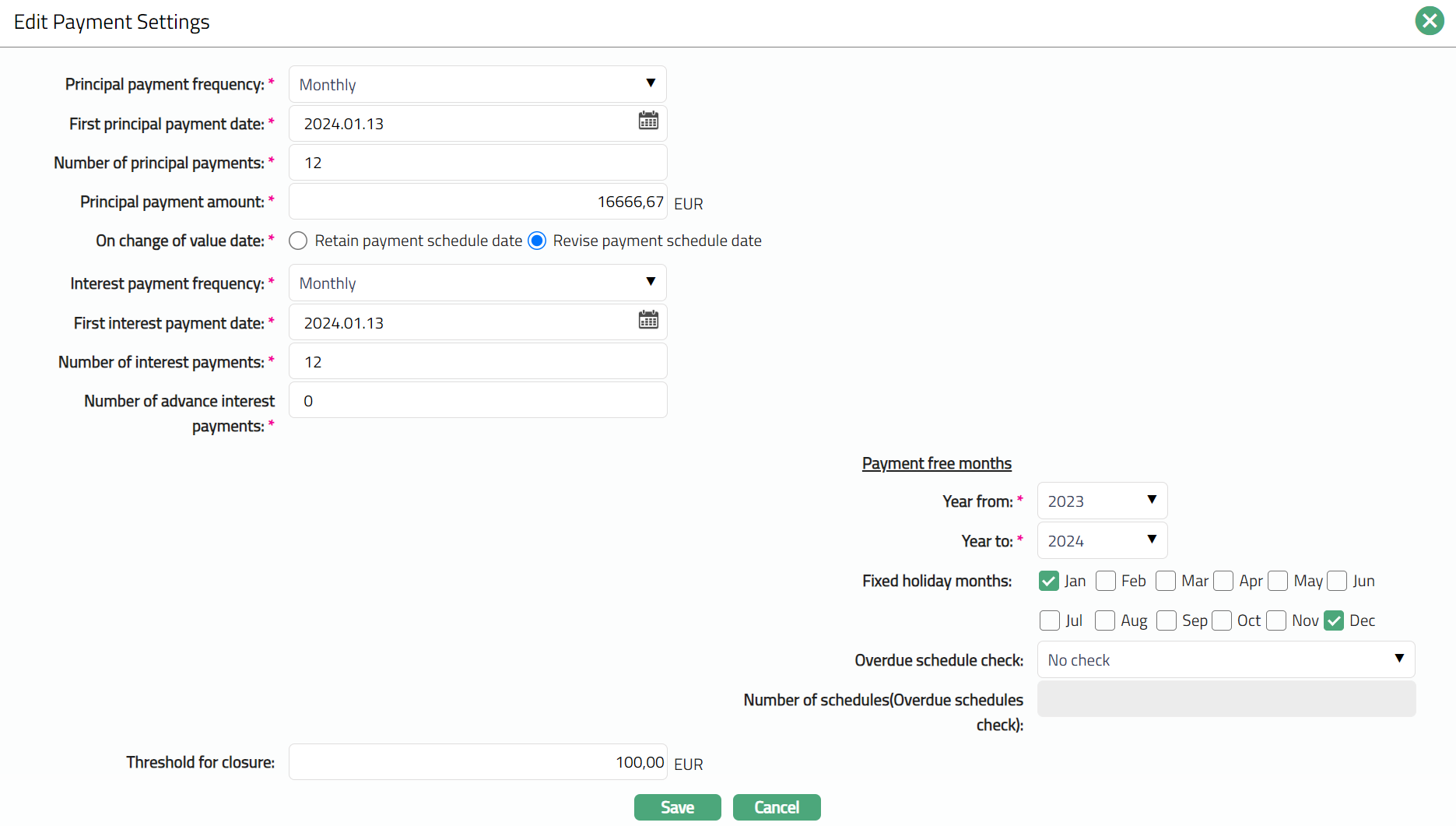This screenshot has height=826, width=1456.
Task: Uncheck the Jan holiday month checkbox
Action: click(1049, 582)
